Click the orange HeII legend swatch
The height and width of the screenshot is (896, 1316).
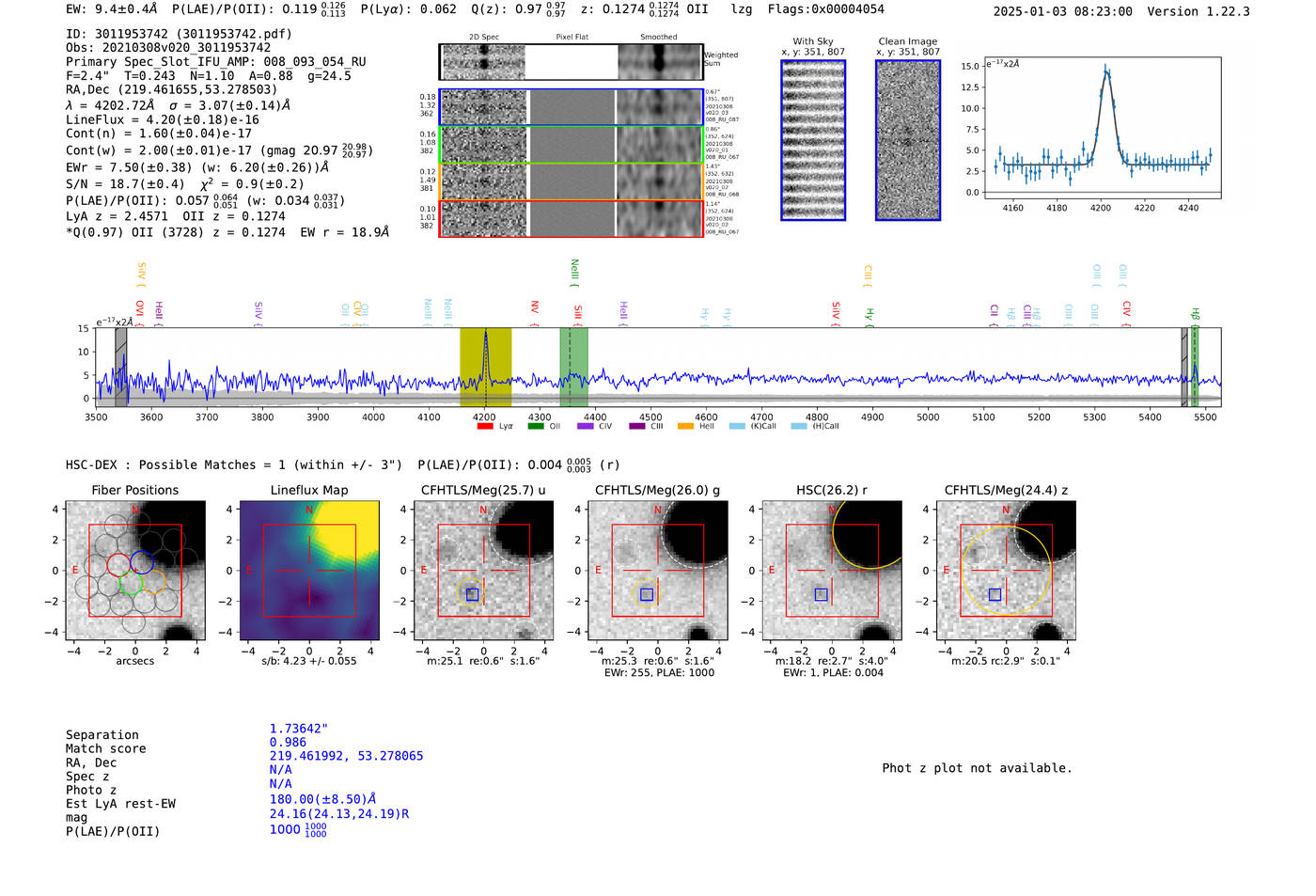[x=686, y=426]
